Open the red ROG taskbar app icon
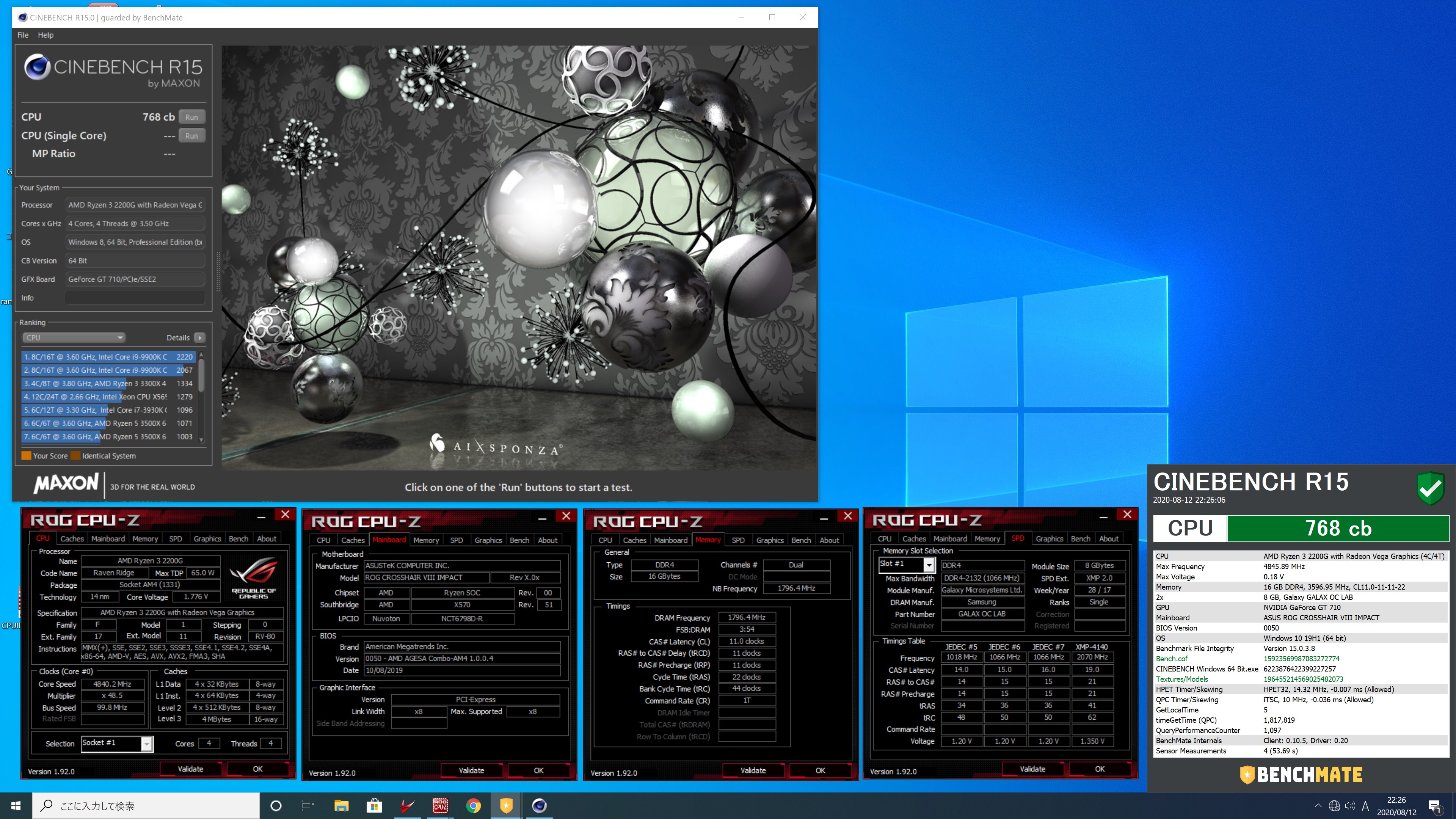The height and width of the screenshot is (819, 1456). pos(407,805)
